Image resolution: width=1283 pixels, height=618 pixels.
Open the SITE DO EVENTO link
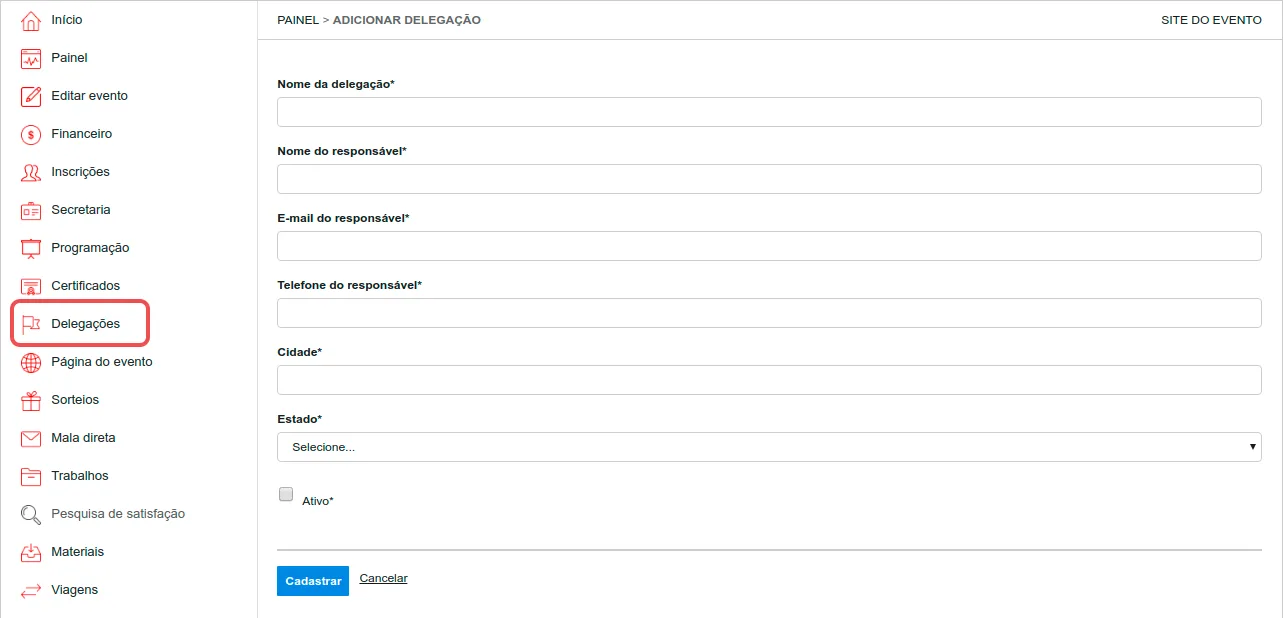pyautogui.click(x=1211, y=20)
